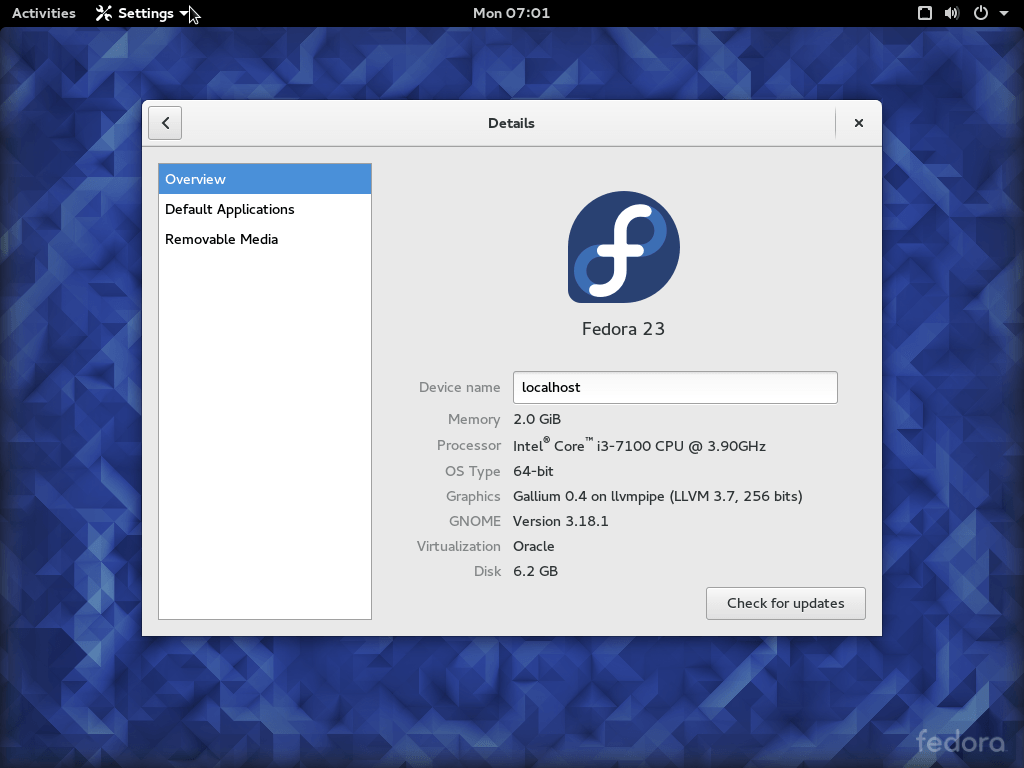
Task: Select the processor i3-7100 text
Action: click(639, 445)
